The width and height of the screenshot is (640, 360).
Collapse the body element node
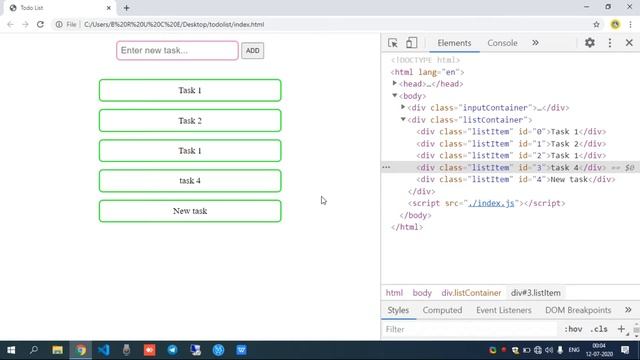tap(395, 96)
